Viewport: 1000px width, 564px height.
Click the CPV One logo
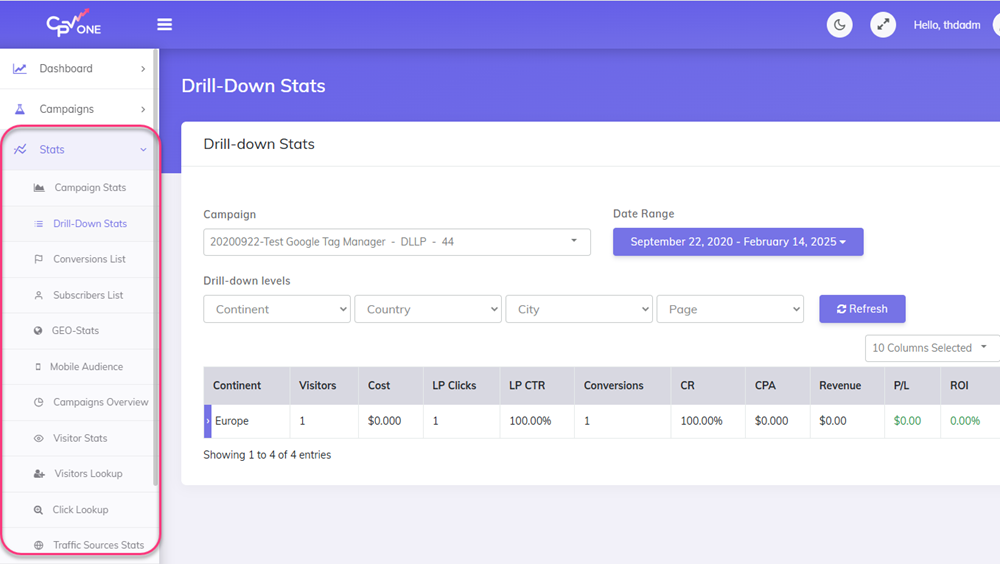click(74, 25)
